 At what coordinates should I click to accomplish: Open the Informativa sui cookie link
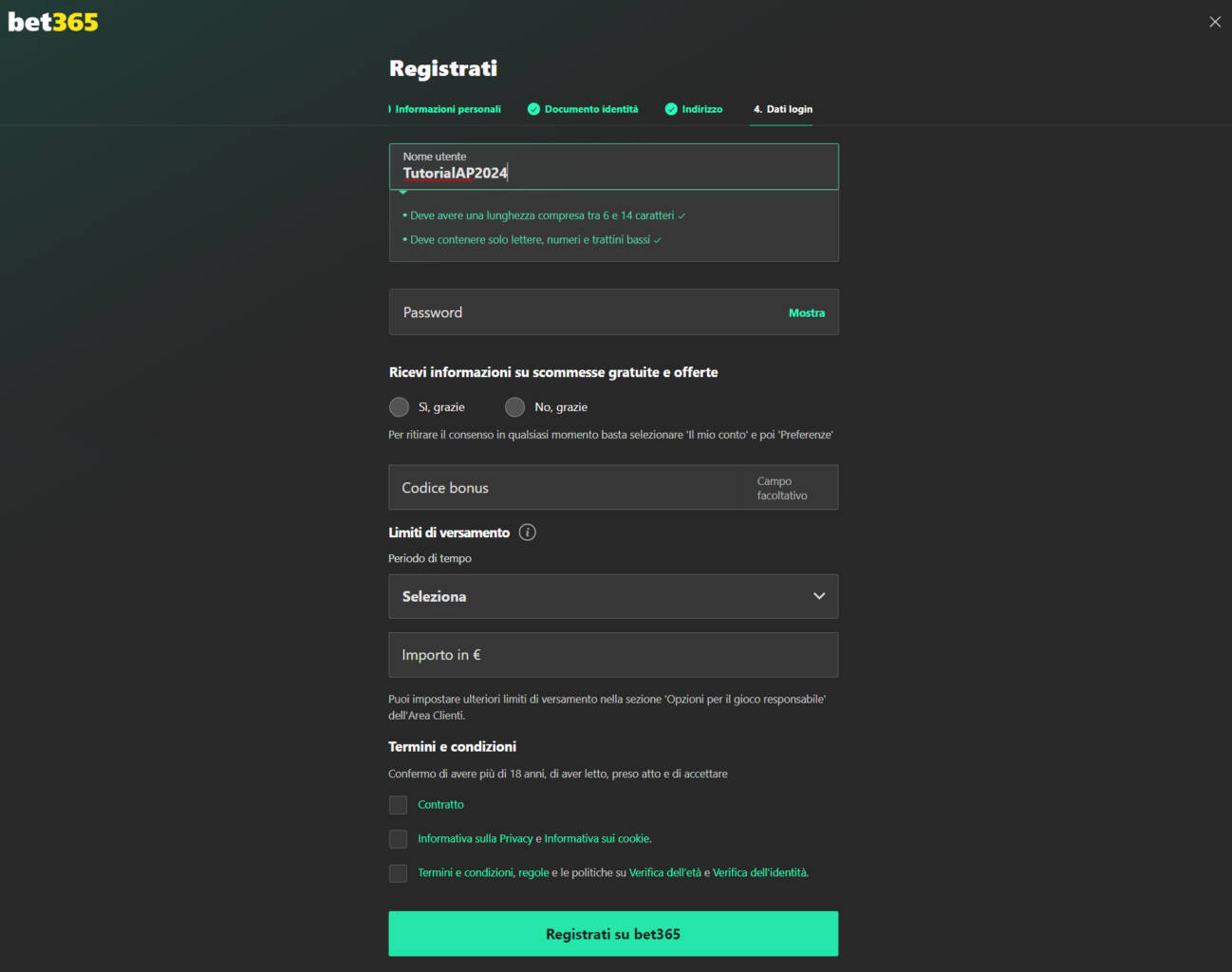pos(598,839)
